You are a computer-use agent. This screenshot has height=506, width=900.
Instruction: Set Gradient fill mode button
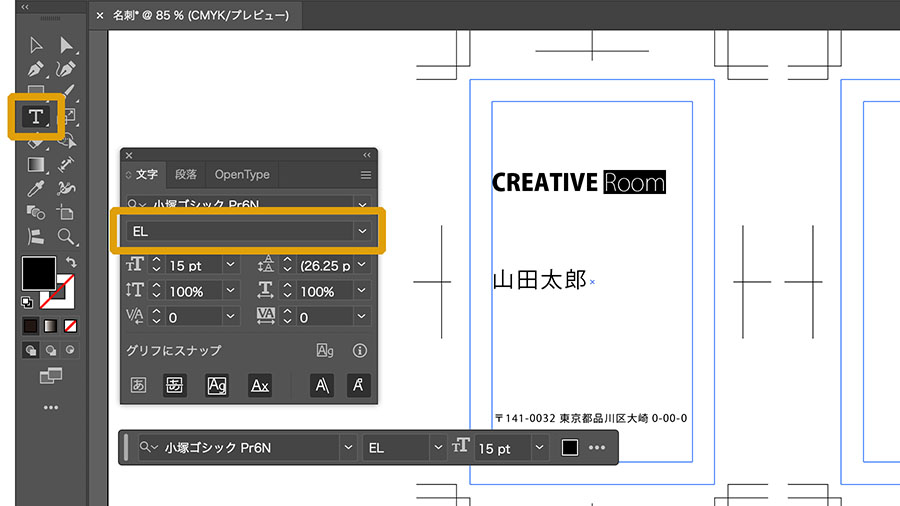coord(51,326)
